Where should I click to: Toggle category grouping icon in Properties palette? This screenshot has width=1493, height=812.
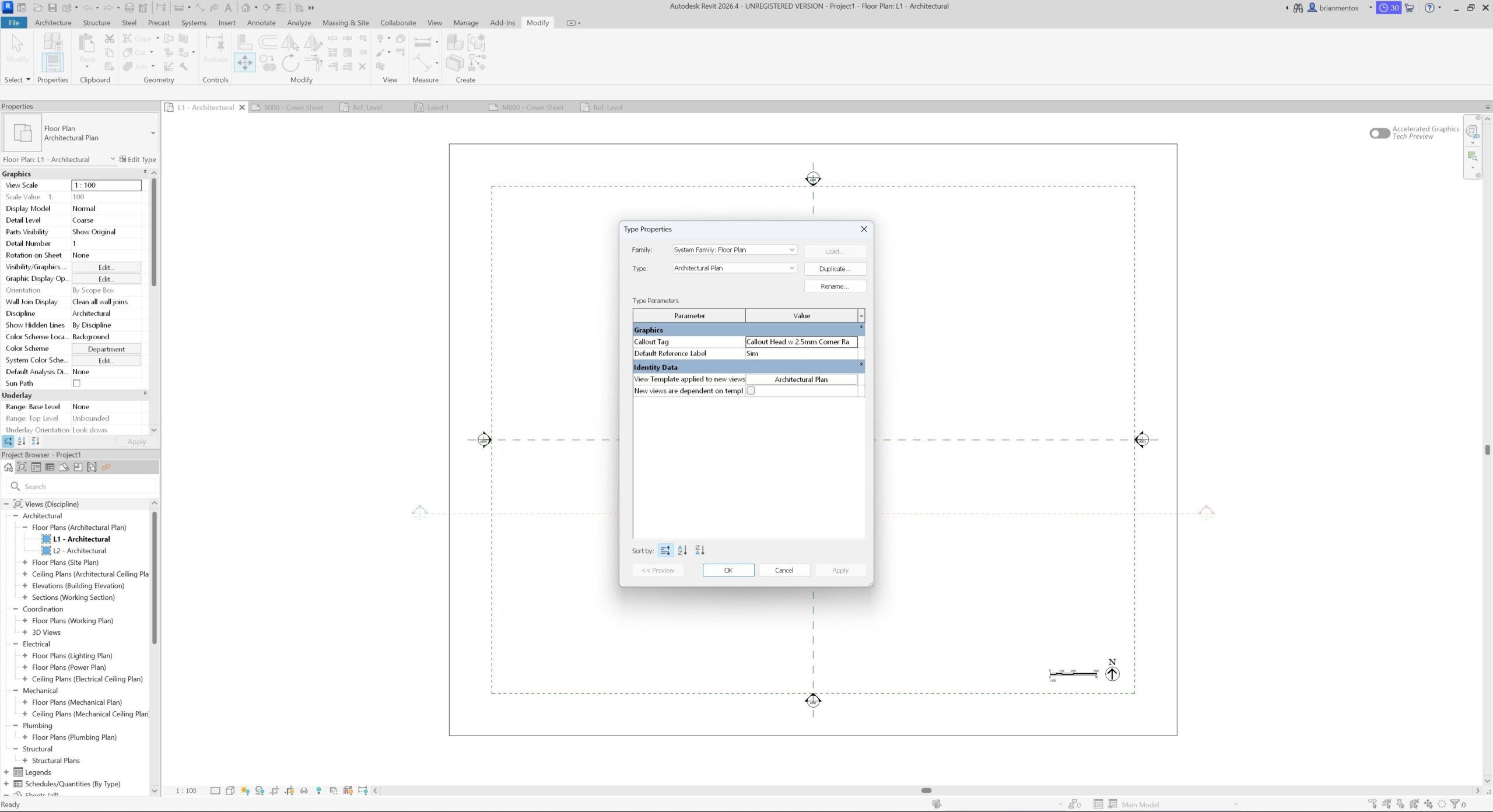(x=8, y=441)
